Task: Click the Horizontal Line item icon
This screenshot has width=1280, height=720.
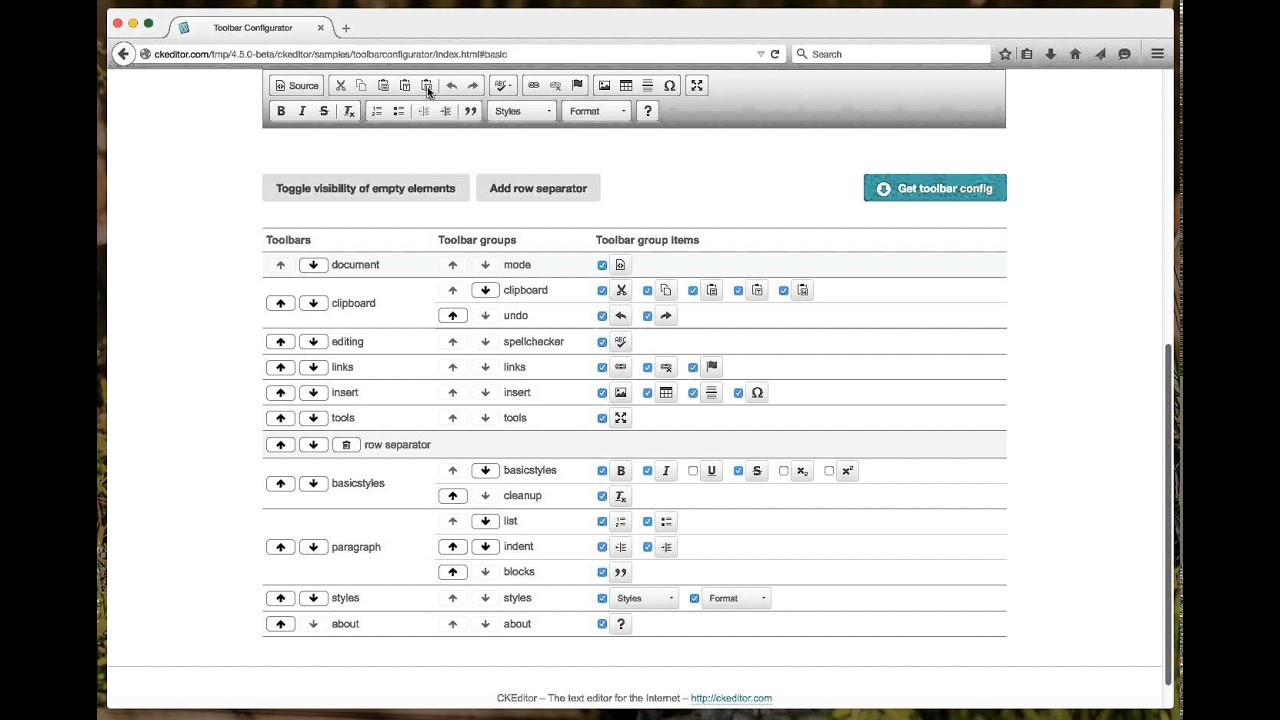Action: click(711, 393)
